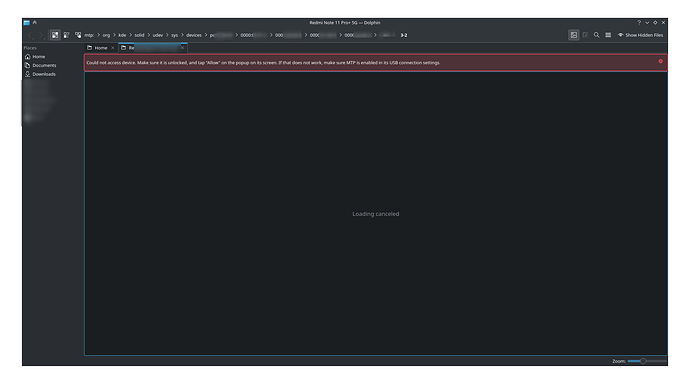Viewport: 690px width, 392px height.
Task: Go back with the back arrow
Action: coord(30,35)
